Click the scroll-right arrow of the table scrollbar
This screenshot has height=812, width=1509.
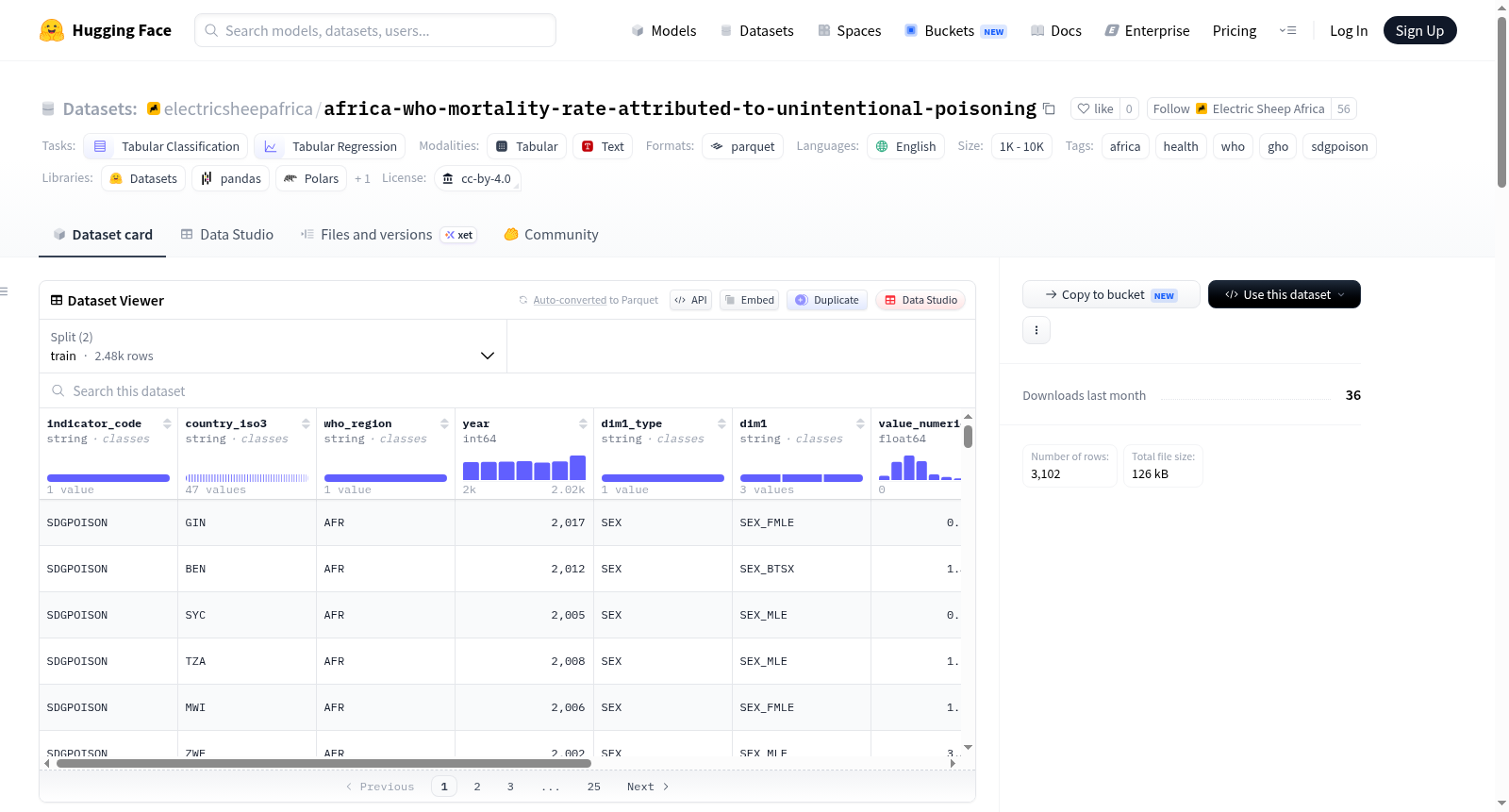point(953,763)
